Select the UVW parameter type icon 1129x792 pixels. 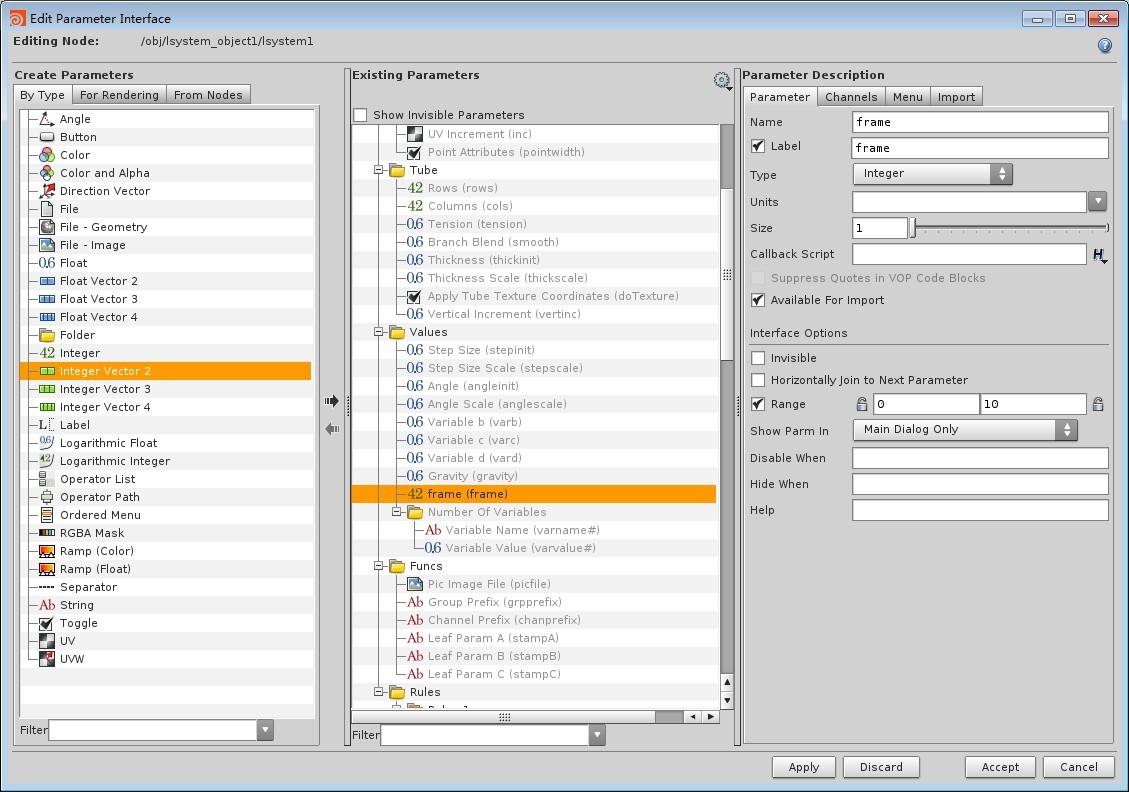pyautogui.click(x=47, y=659)
